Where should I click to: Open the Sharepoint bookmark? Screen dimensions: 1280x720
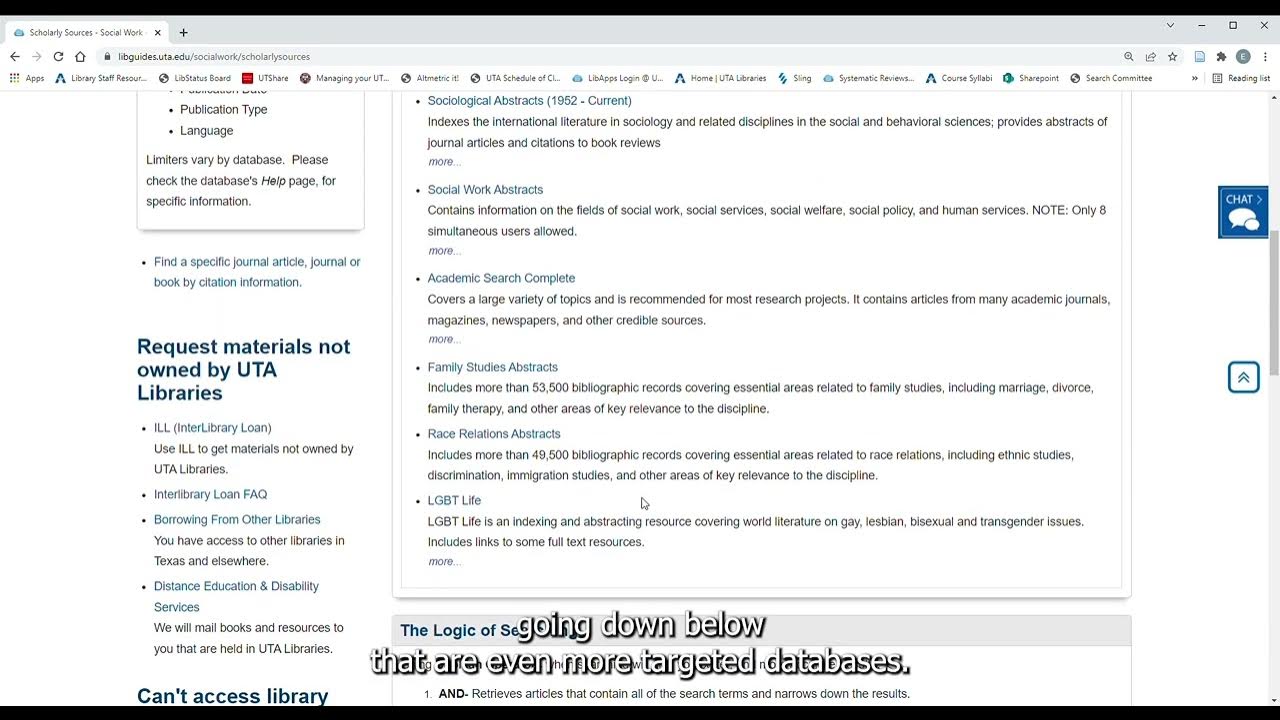tap(1031, 78)
